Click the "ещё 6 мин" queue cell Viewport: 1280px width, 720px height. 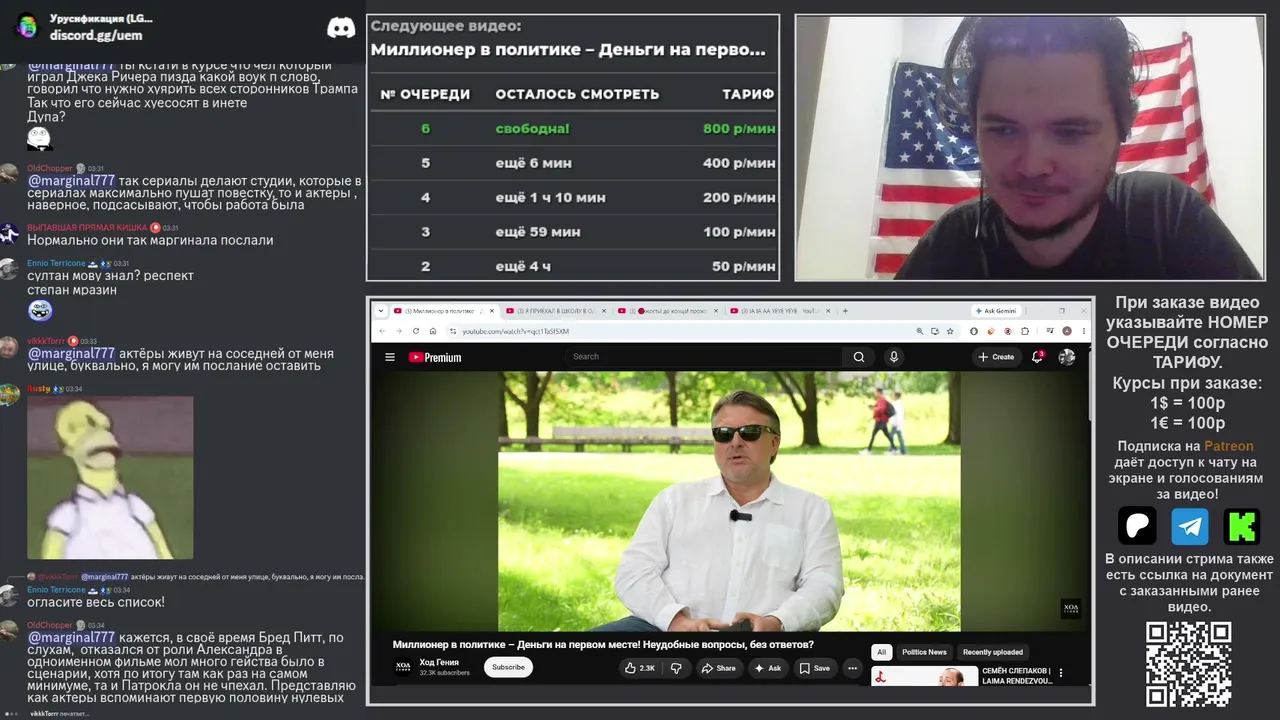[x=533, y=163]
